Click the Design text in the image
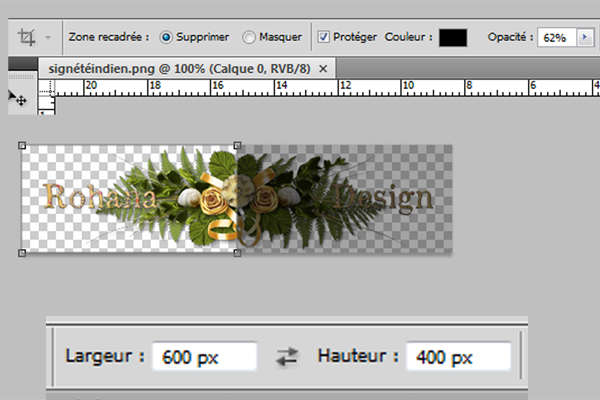Image resolution: width=600 pixels, height=400 pixels. pos(384,198)
